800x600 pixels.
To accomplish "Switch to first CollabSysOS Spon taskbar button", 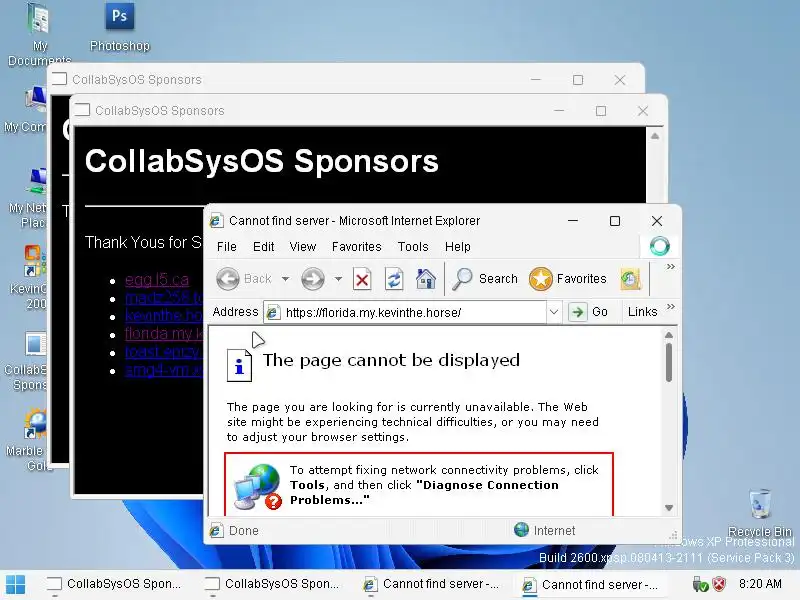I will 114,584.
